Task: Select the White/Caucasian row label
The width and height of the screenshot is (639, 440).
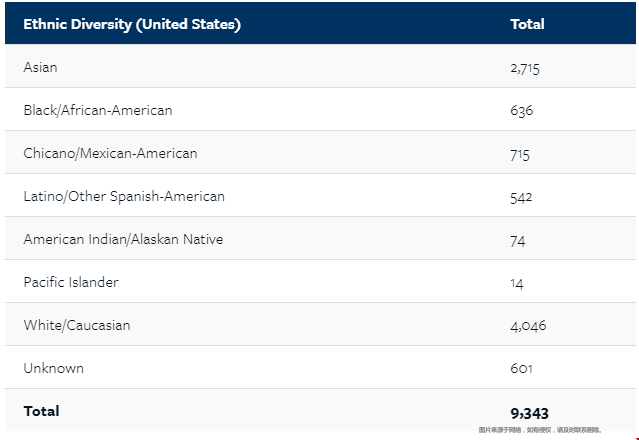Action: (77, 325)
